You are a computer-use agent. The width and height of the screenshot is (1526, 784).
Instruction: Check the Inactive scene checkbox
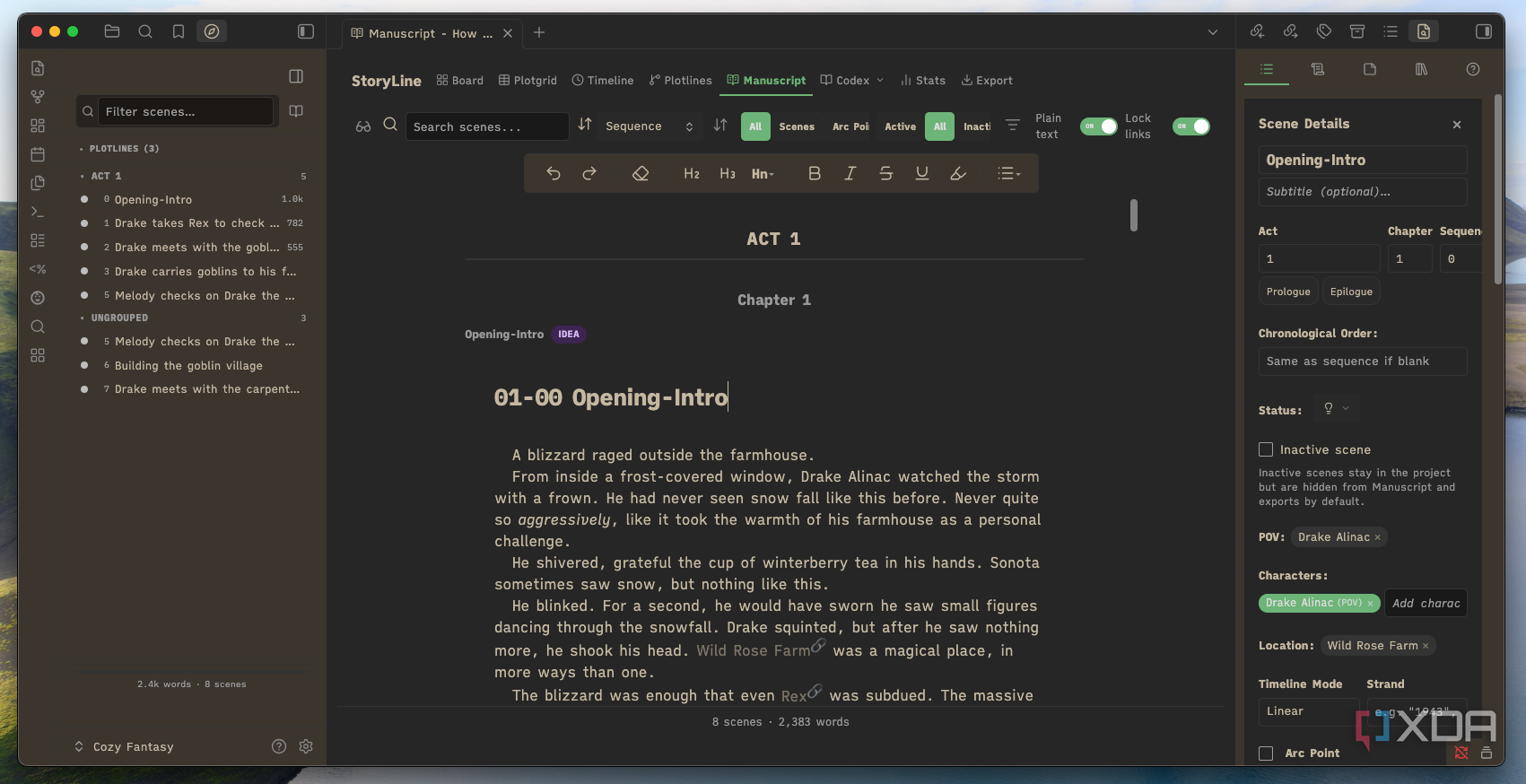tap(1266, 449)
